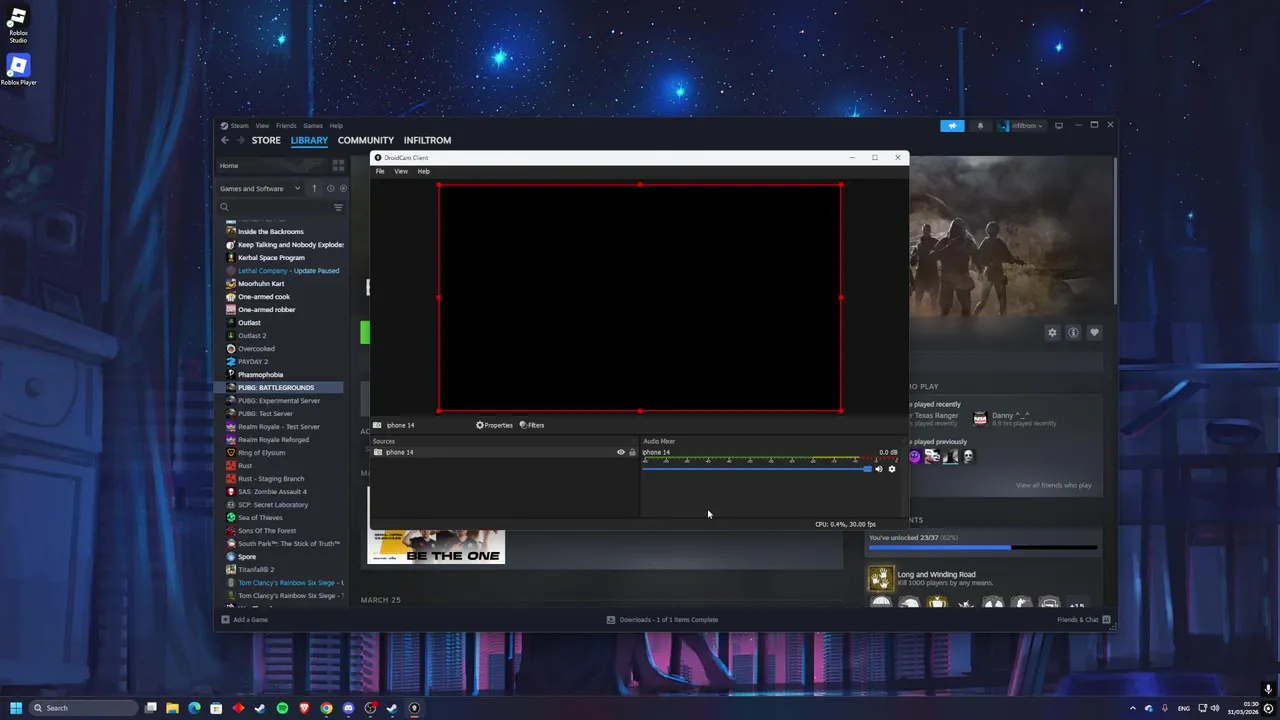1280x720 pixels.
Task: Click Add a Game in Steam
Action: pyautogui.click(x=245, y=620)
